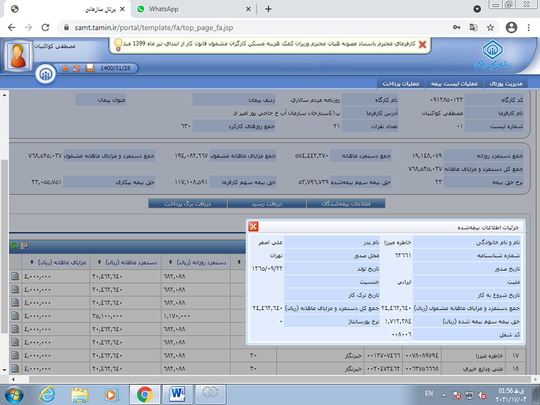Close the WhatsApp tab
Image resolution: width=540 pixels, height=405 pixels.
click(x=248, y=9)
